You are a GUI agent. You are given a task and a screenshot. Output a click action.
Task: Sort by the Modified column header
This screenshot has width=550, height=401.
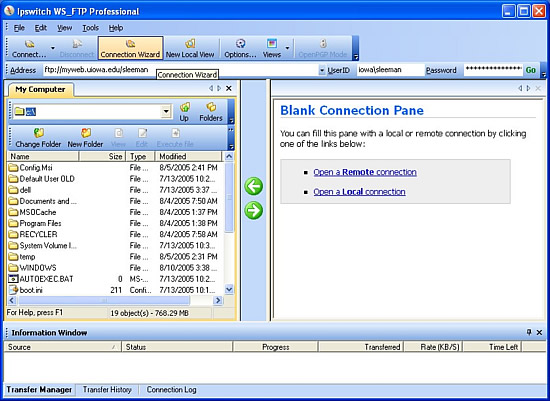[x=189, y=156]
